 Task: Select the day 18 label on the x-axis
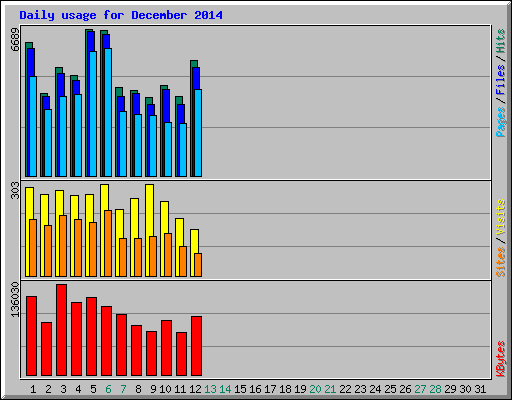pyautogui.click(x=285, y=389)
